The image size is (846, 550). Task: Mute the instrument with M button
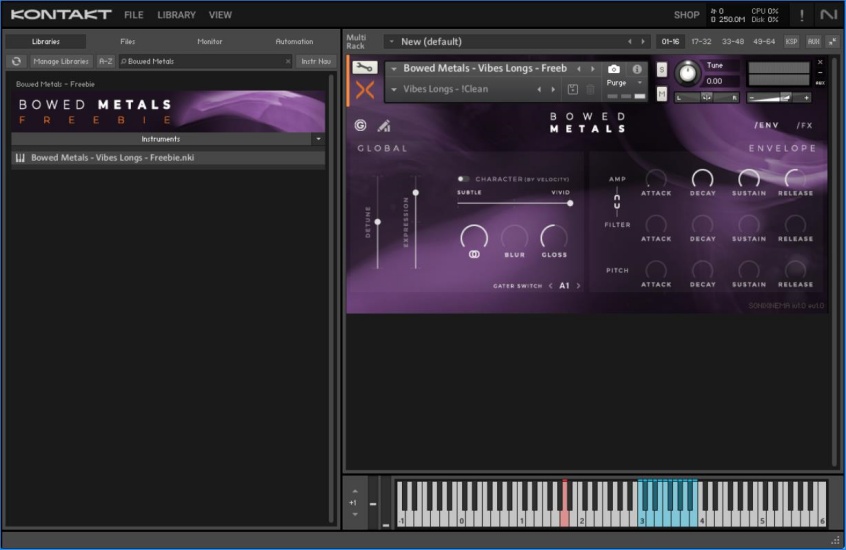tap(662, 93)
